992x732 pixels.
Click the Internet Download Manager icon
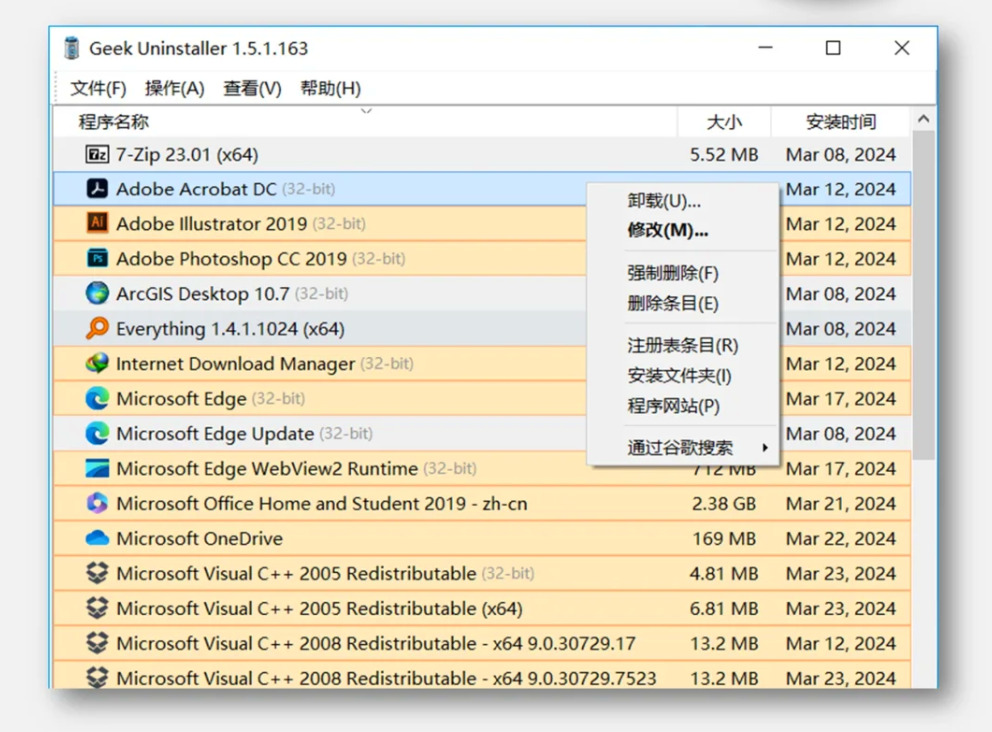pyautogui.click(x=97, y=364)
